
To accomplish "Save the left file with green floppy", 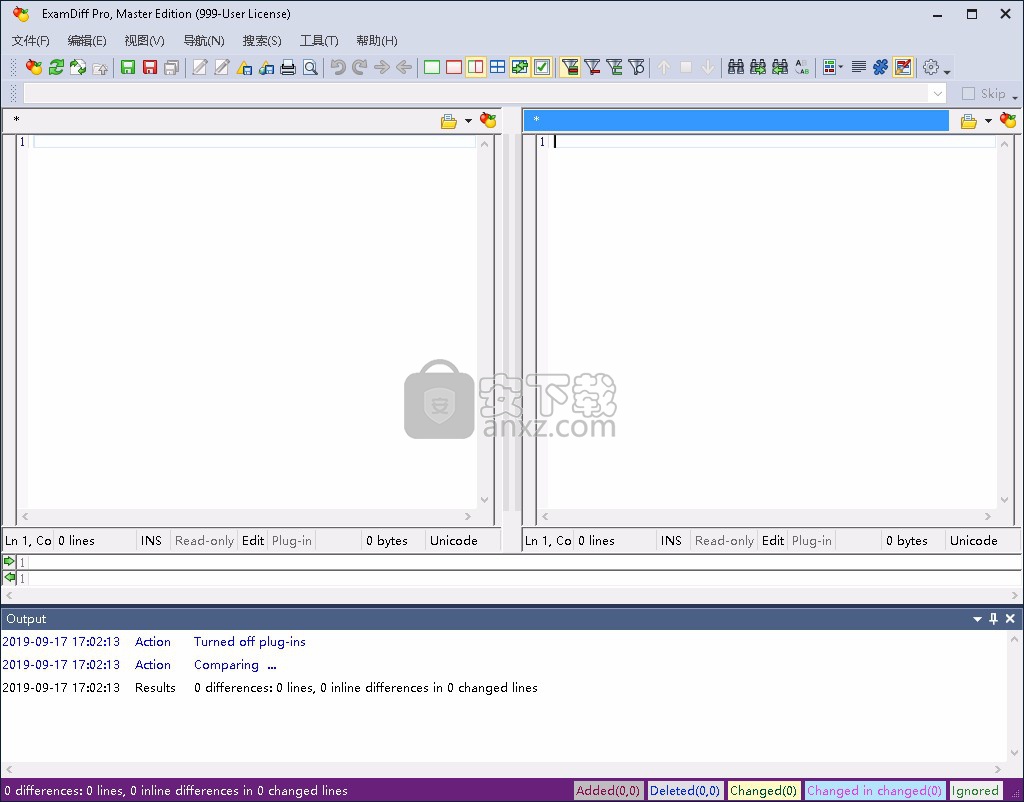I will [x=128, y=67].
